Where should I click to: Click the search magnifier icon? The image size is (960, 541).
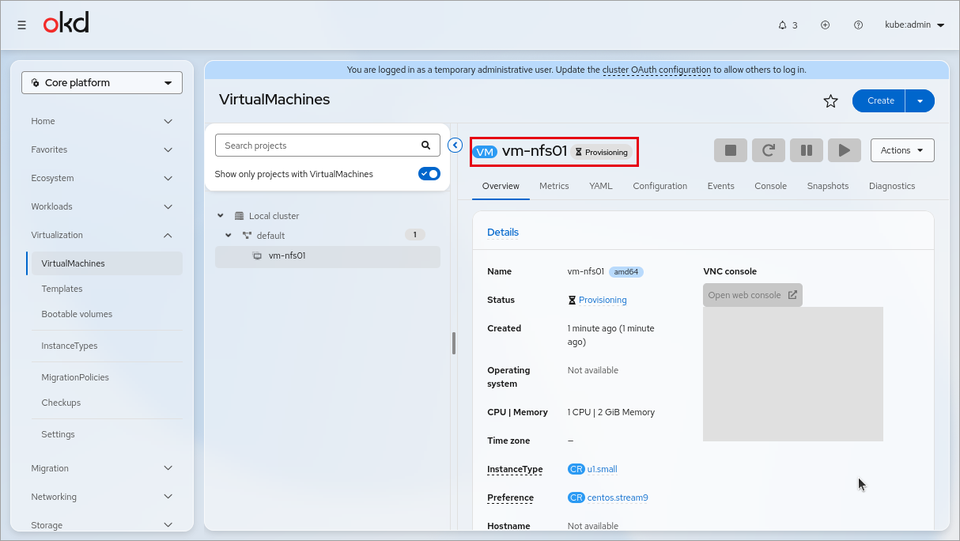[x=426, y=146]
